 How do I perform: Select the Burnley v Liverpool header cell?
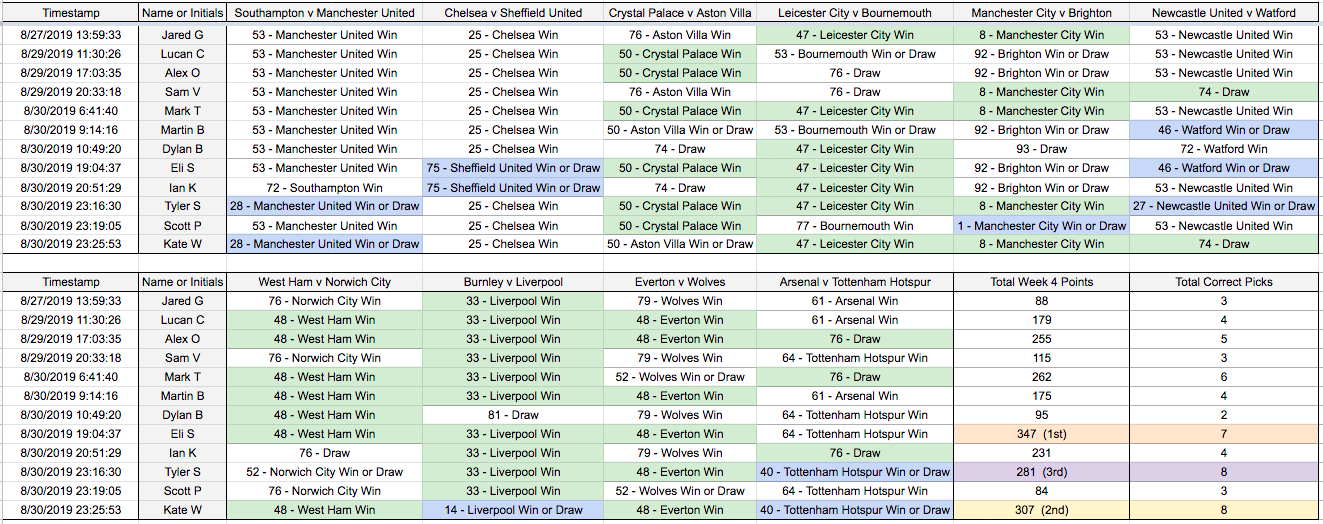point(513,282)
